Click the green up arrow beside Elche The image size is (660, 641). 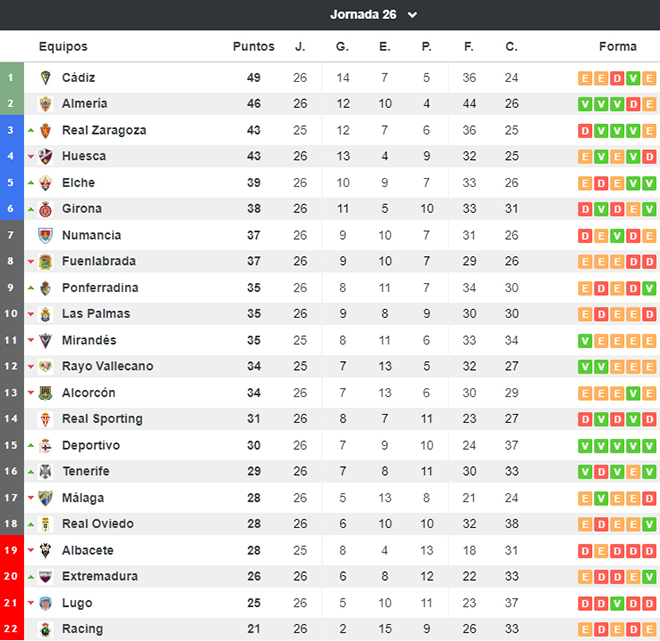pyautogui.click(x=31, y=183)
